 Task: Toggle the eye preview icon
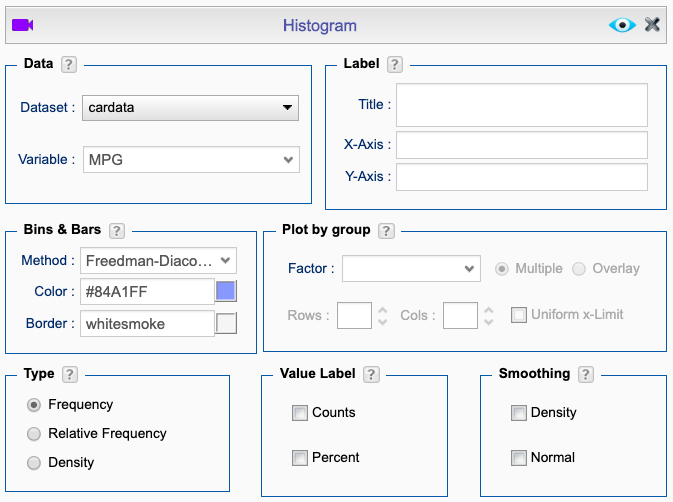tap(622, 25)
